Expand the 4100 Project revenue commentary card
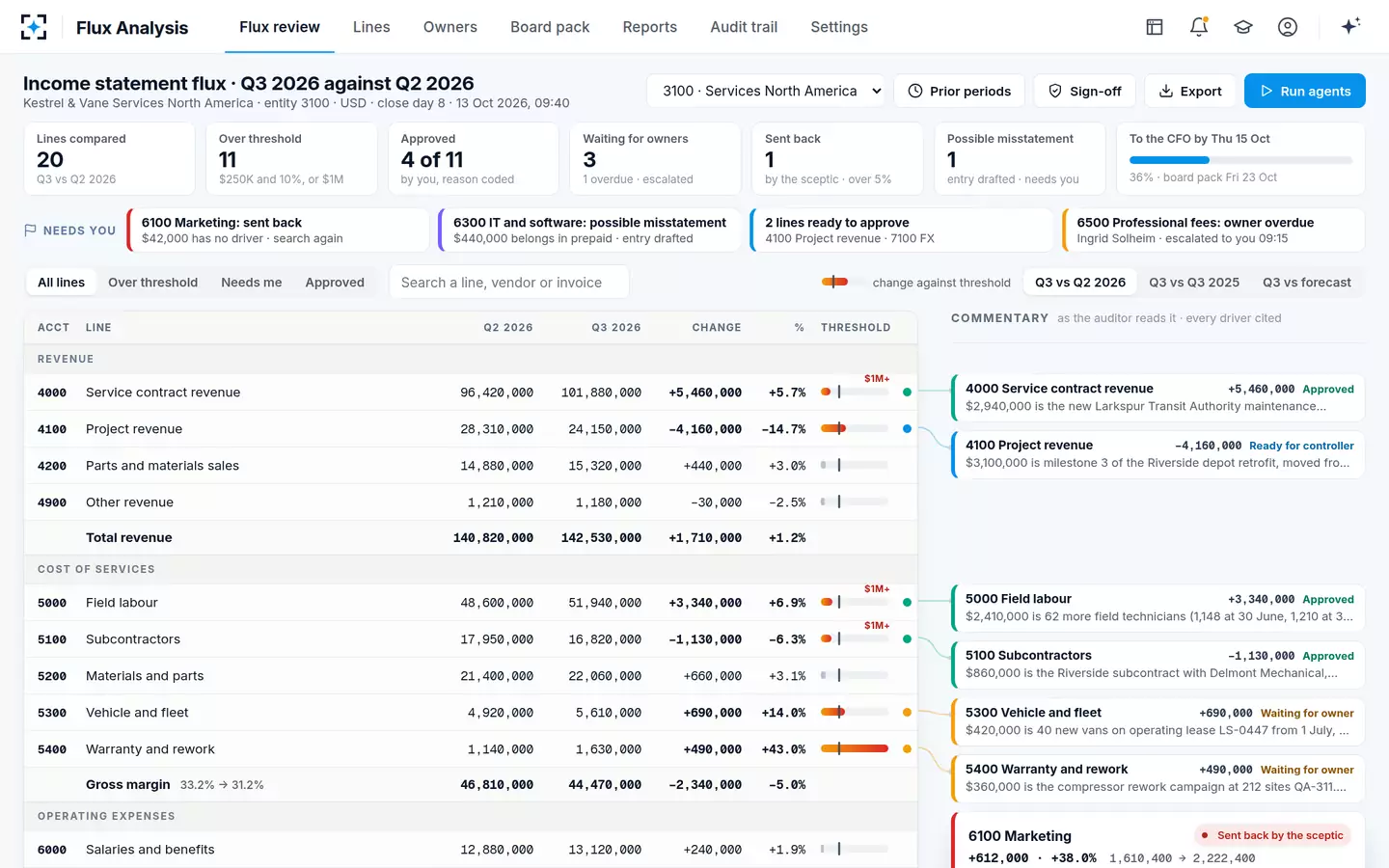Viewport: 1389px width, 868px height. 1158,454
